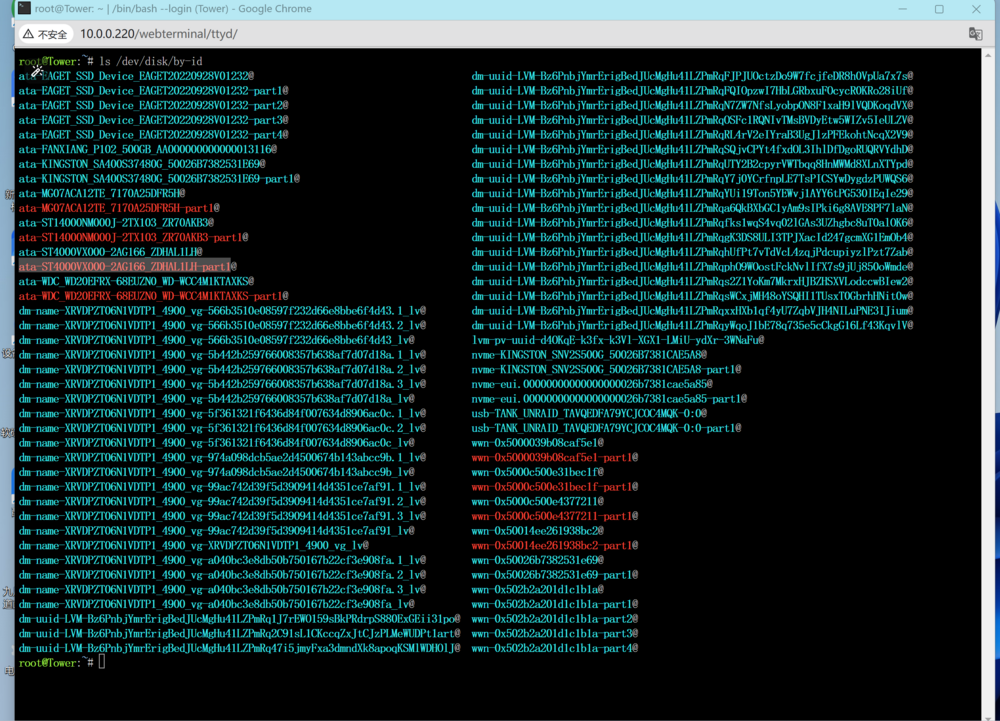Click the not-secure warning icon
This screenshot has width=1000, height=721.
[x=29, y=34]
